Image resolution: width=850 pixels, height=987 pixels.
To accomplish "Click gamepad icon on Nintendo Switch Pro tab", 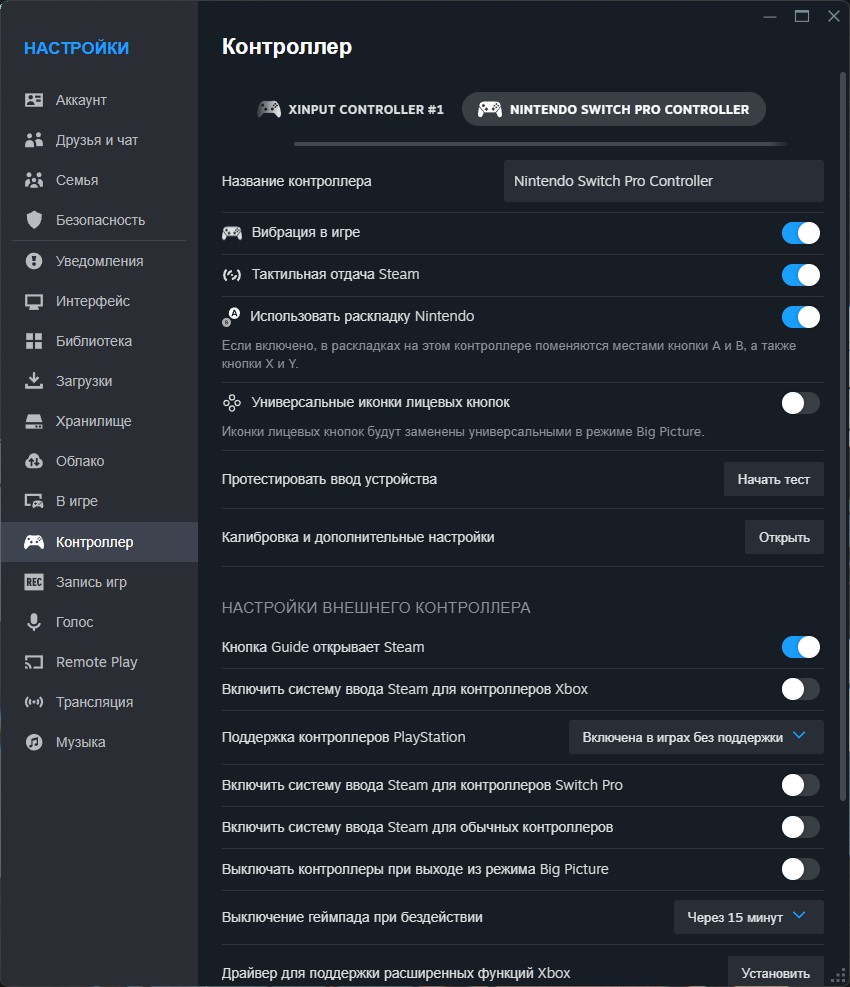I will pos(490,109).
